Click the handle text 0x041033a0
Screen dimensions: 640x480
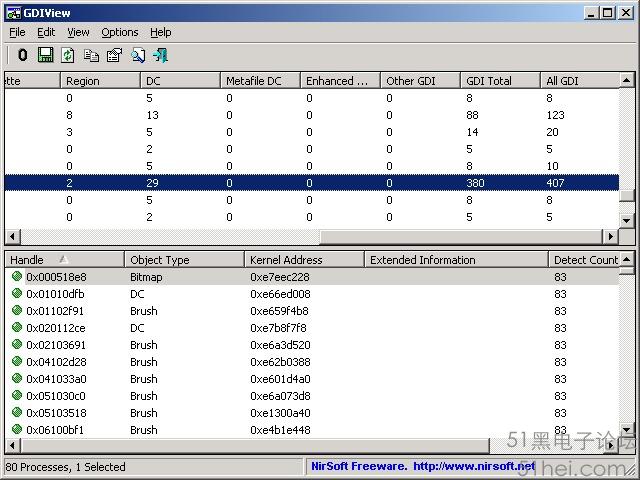(x=56, y=379)
